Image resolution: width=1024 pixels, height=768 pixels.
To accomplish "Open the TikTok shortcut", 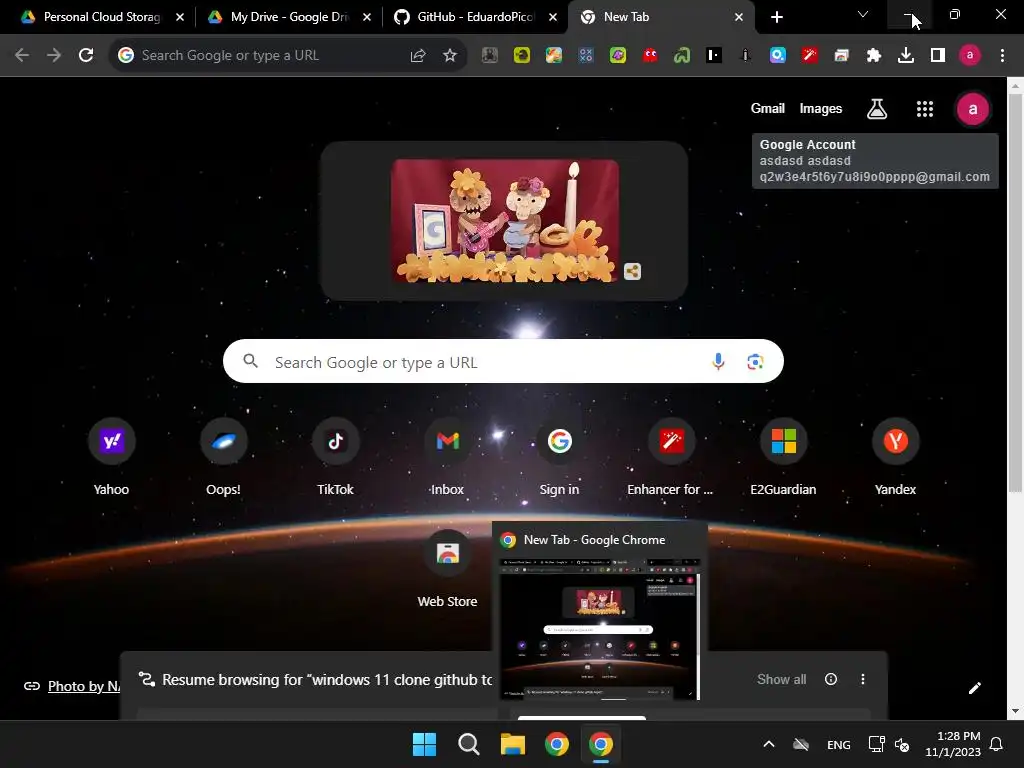I will (336, 458).
